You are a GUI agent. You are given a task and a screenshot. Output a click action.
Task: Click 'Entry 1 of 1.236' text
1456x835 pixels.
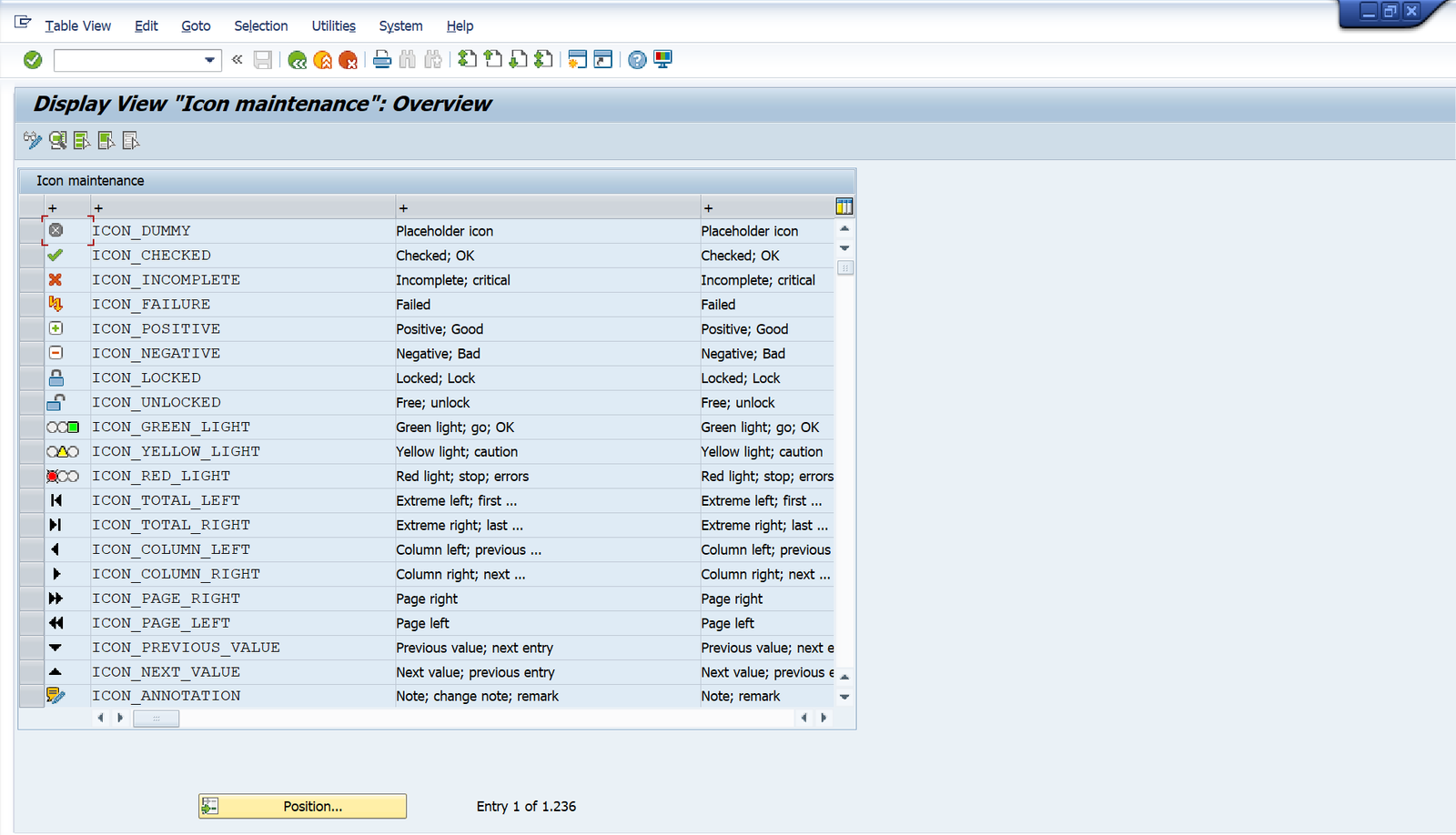point(526,806)
